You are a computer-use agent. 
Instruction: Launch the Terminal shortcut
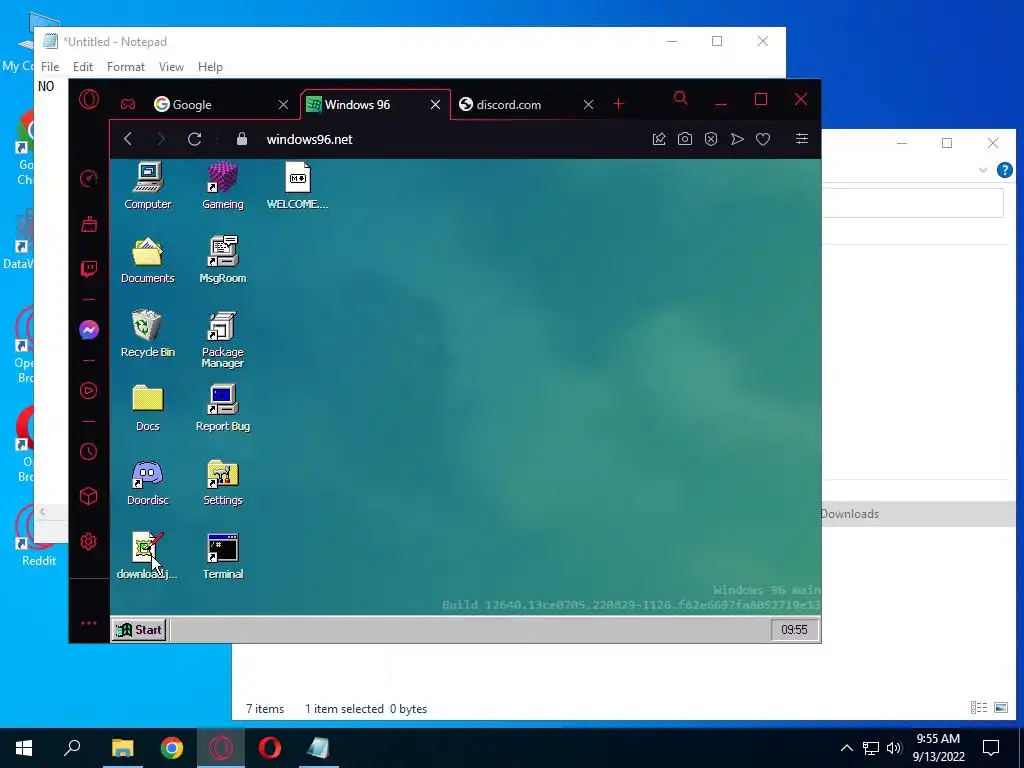(223, 556)
